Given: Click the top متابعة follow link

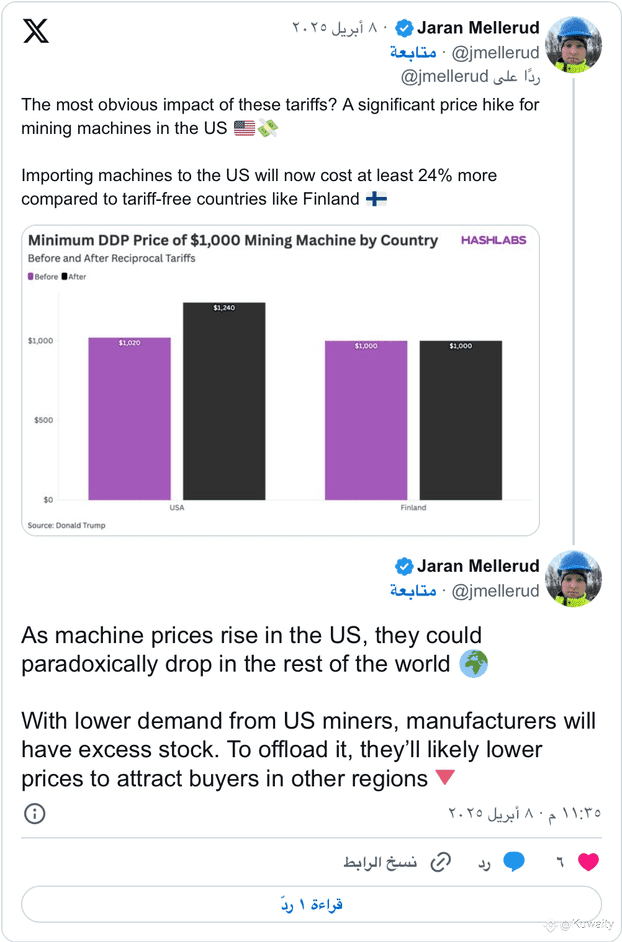Looking at the screenshot, I should [413, 52].
